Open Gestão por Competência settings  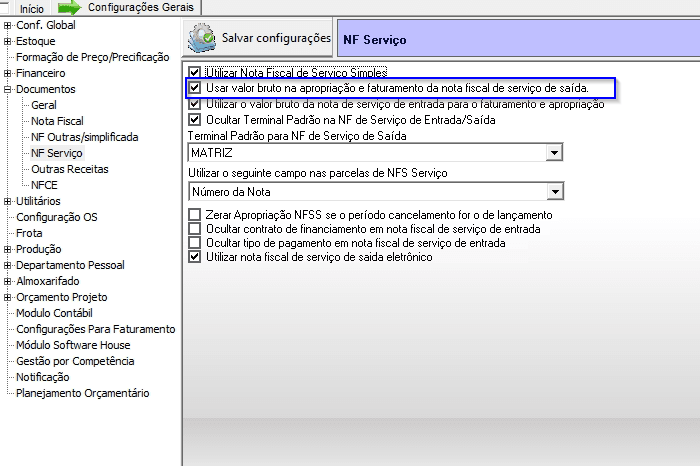point(75,361)
